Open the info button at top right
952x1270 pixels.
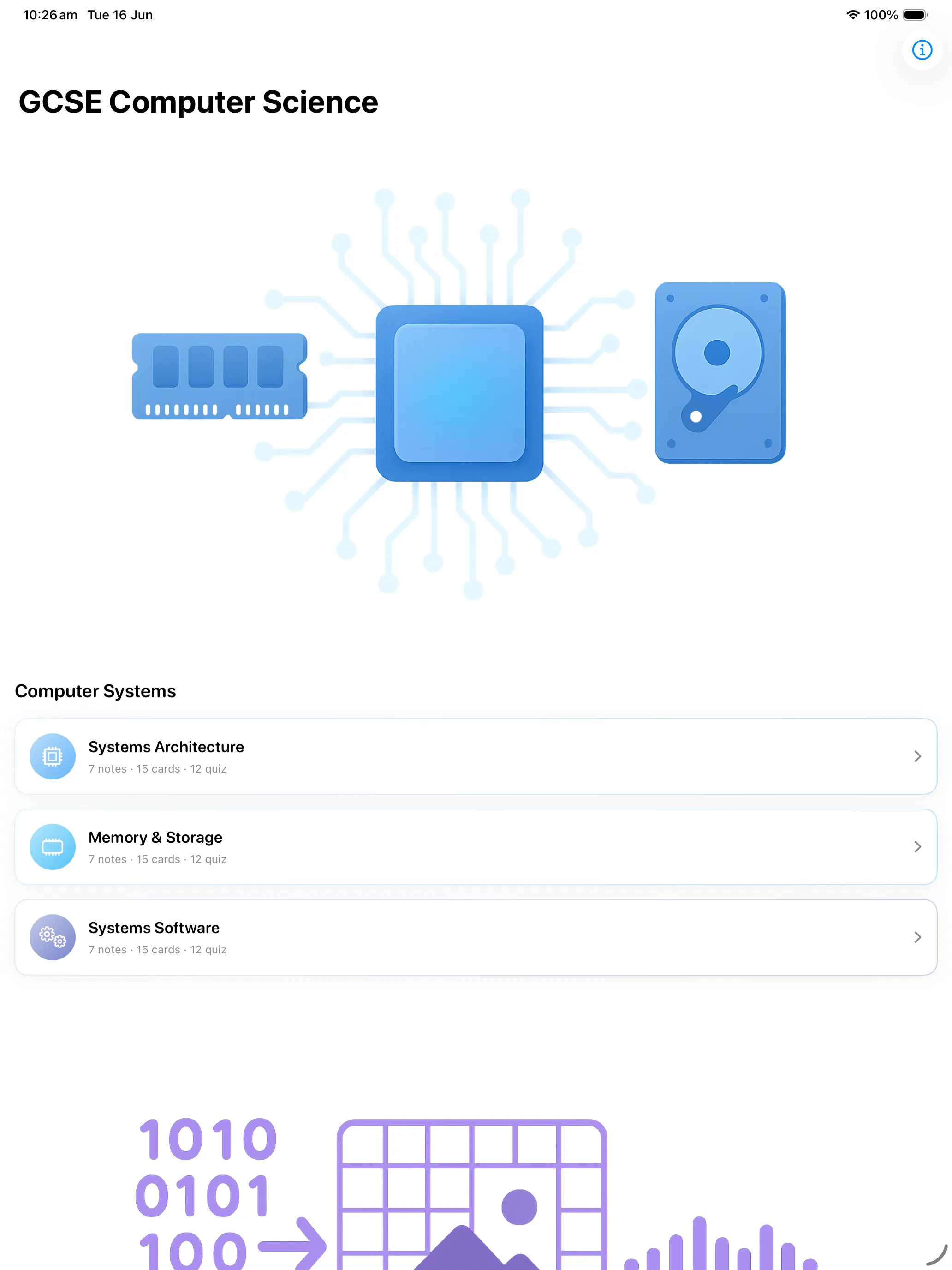[x=922, y=50]
